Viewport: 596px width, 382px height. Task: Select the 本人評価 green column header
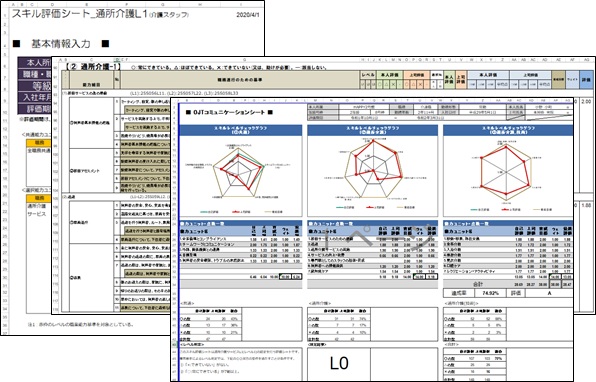[x=390, y=75]
